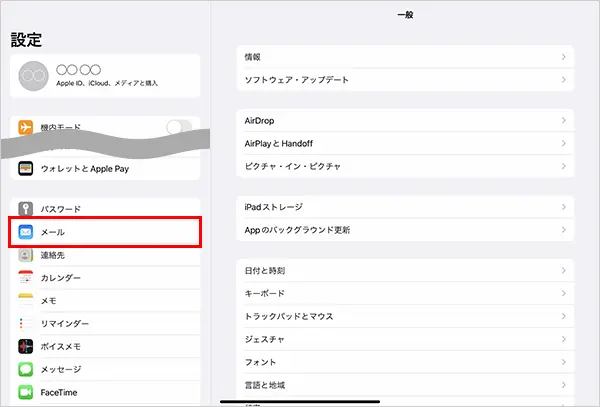Open Apple ID, iCloud account details
Viewport: 600px width, 407px height.
coord(105,76)
